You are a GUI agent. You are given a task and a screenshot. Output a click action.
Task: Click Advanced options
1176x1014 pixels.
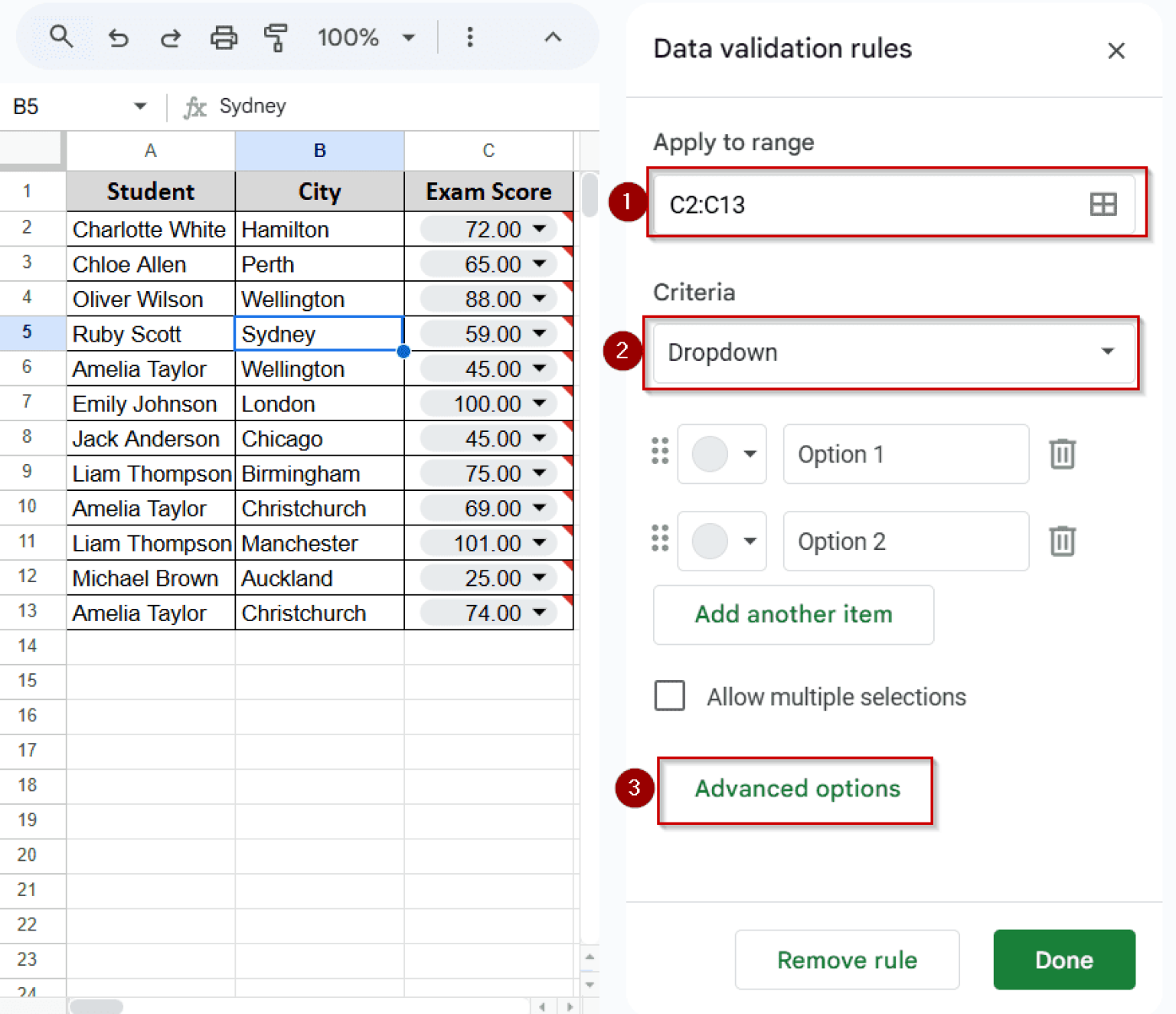(x=796, y=789)
